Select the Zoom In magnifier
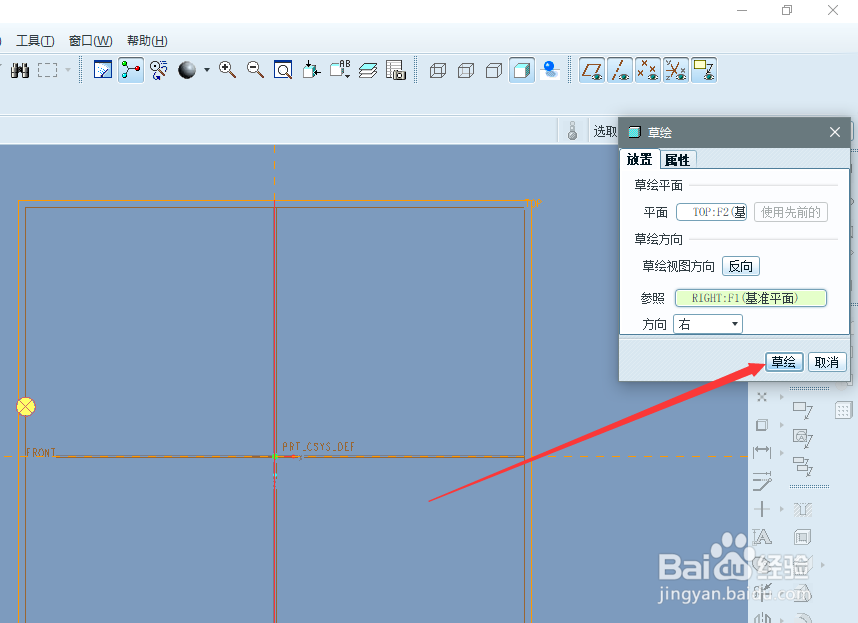 coord(227,70)
